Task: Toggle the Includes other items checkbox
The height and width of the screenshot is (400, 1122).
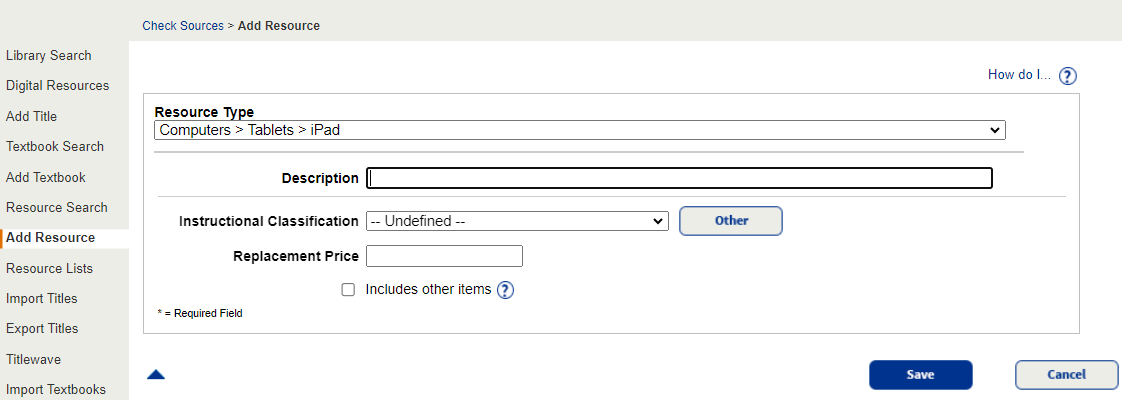Action: (348, 290)
